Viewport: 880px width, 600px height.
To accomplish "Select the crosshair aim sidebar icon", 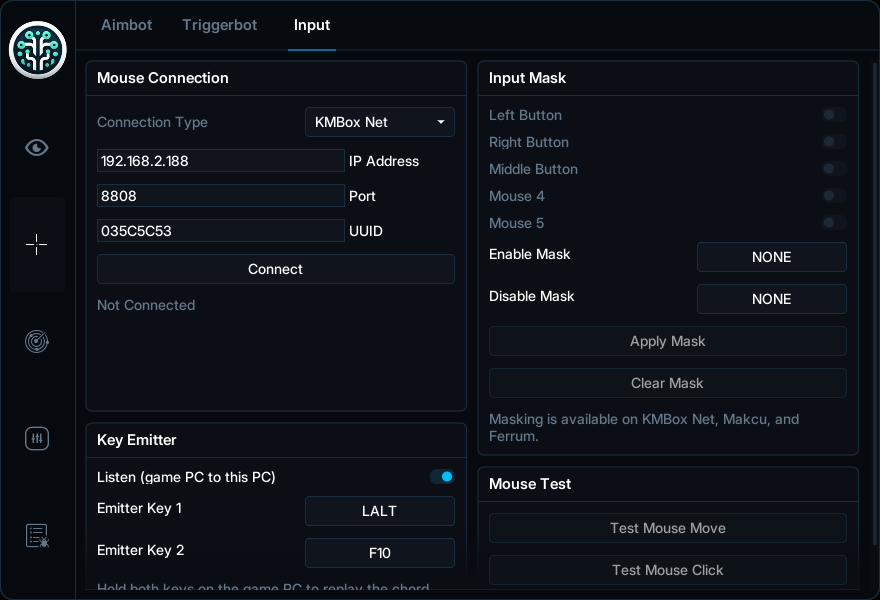I will [x=36, y=245].
